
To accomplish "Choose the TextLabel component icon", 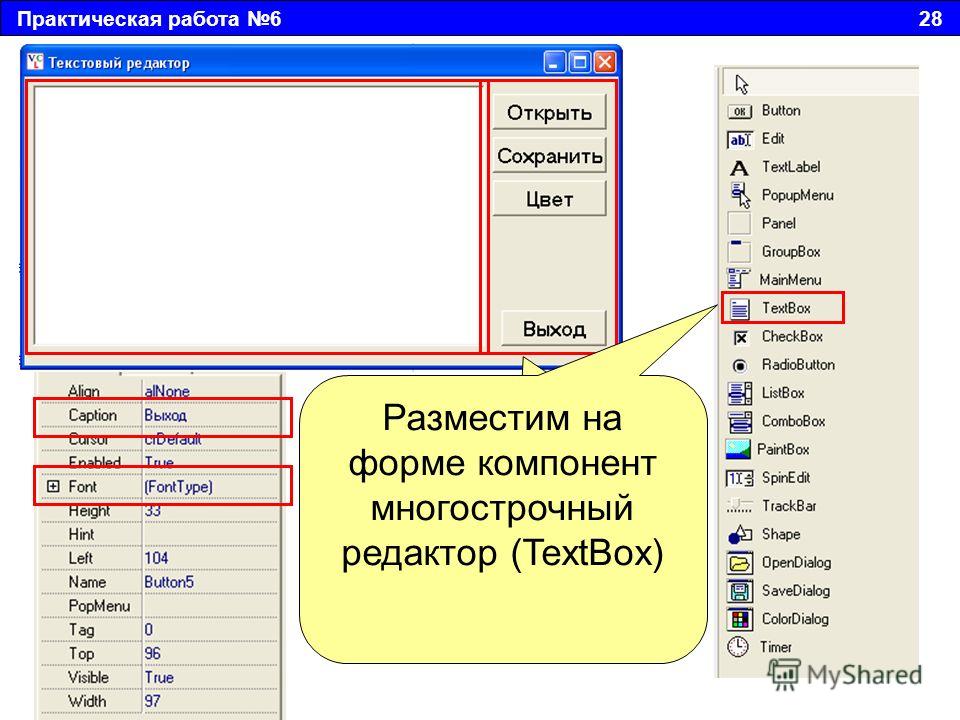I will click(x=739, y=168).
